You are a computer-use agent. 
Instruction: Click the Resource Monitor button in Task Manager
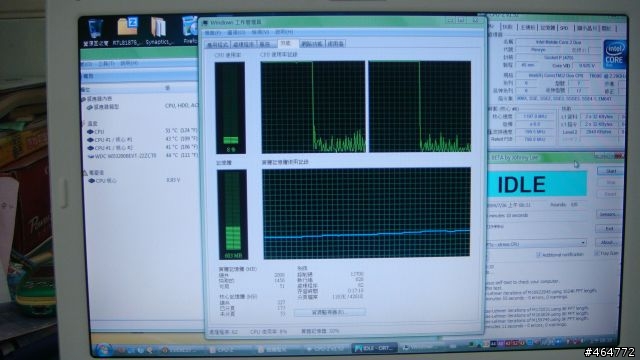[x=329, y=312]
